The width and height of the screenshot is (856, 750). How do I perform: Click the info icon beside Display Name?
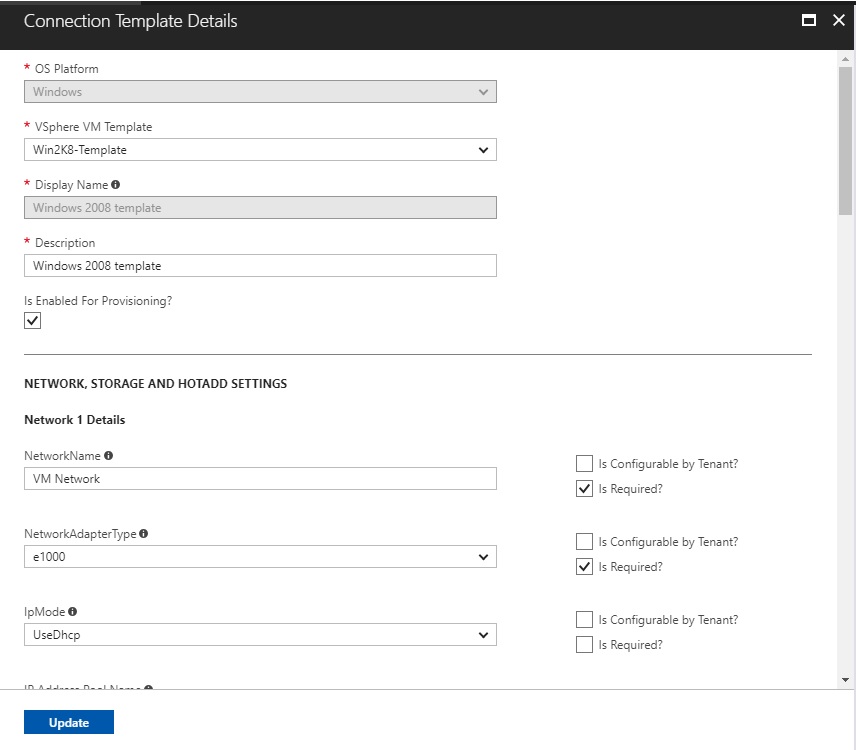(116, 185)
